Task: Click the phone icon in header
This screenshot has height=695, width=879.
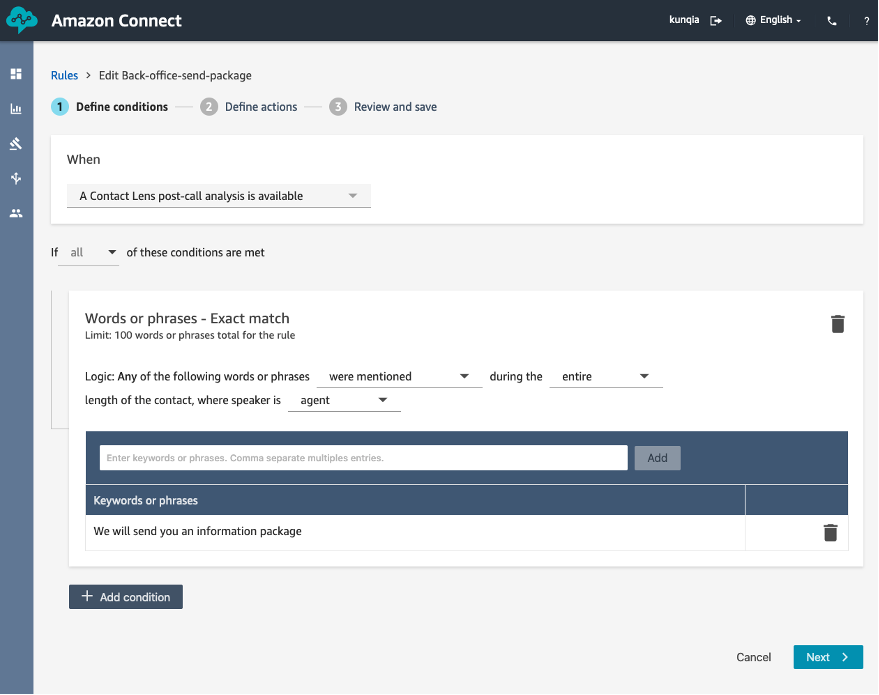Action: tap(832, 21)
